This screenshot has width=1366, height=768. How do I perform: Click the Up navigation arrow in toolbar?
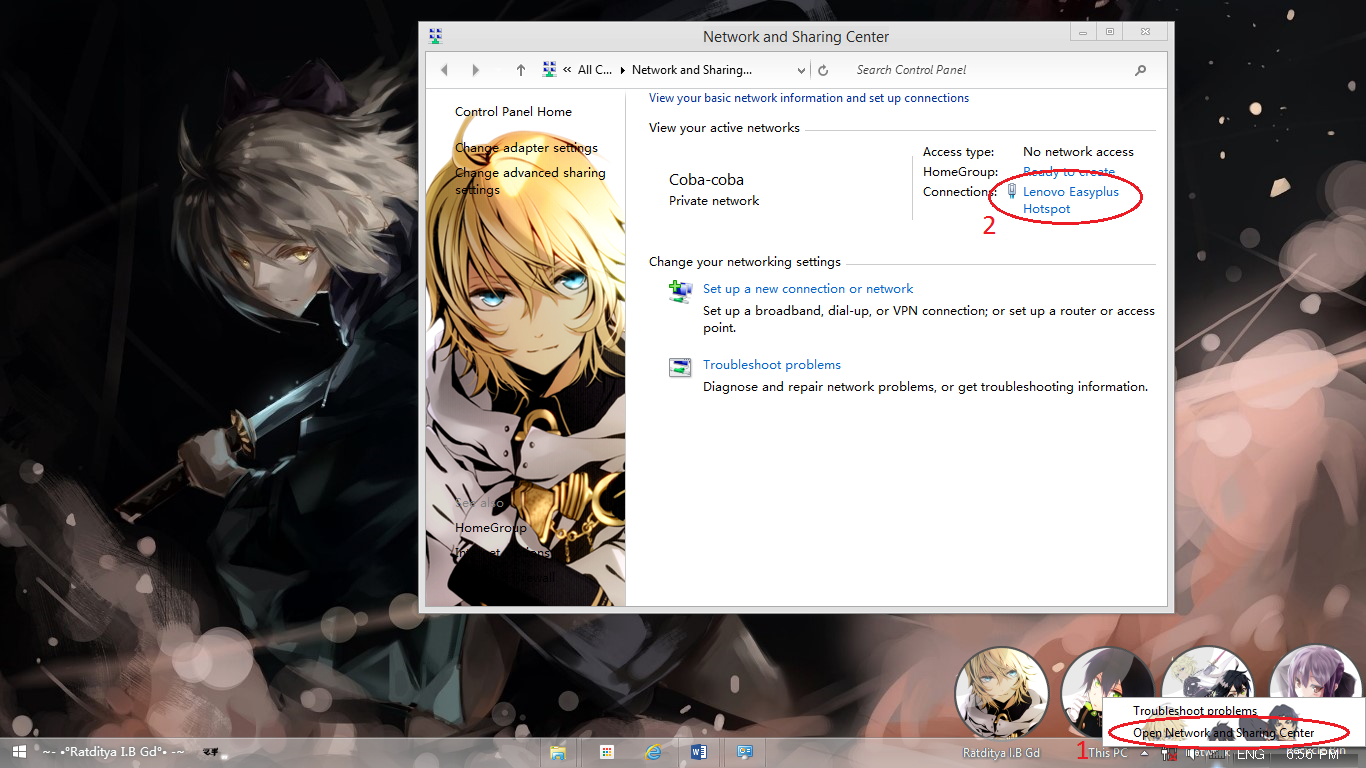coord(520,69)
